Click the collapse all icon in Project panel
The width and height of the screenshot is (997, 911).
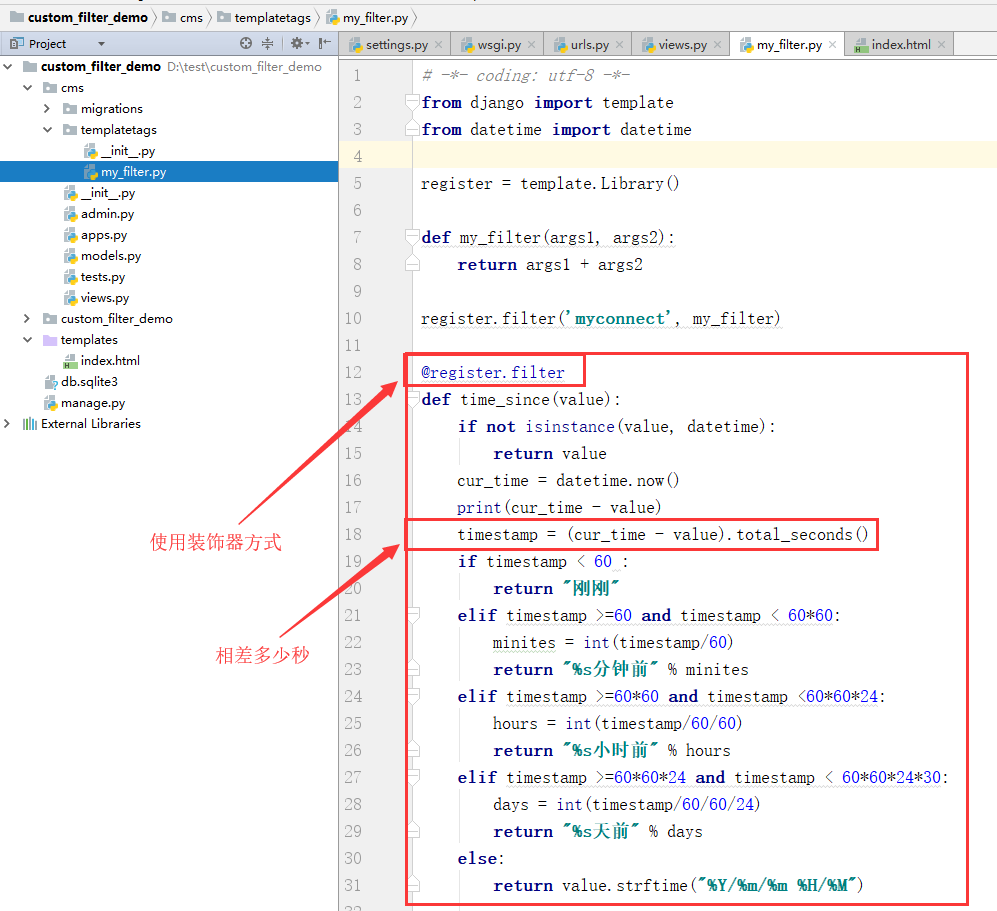268,43
